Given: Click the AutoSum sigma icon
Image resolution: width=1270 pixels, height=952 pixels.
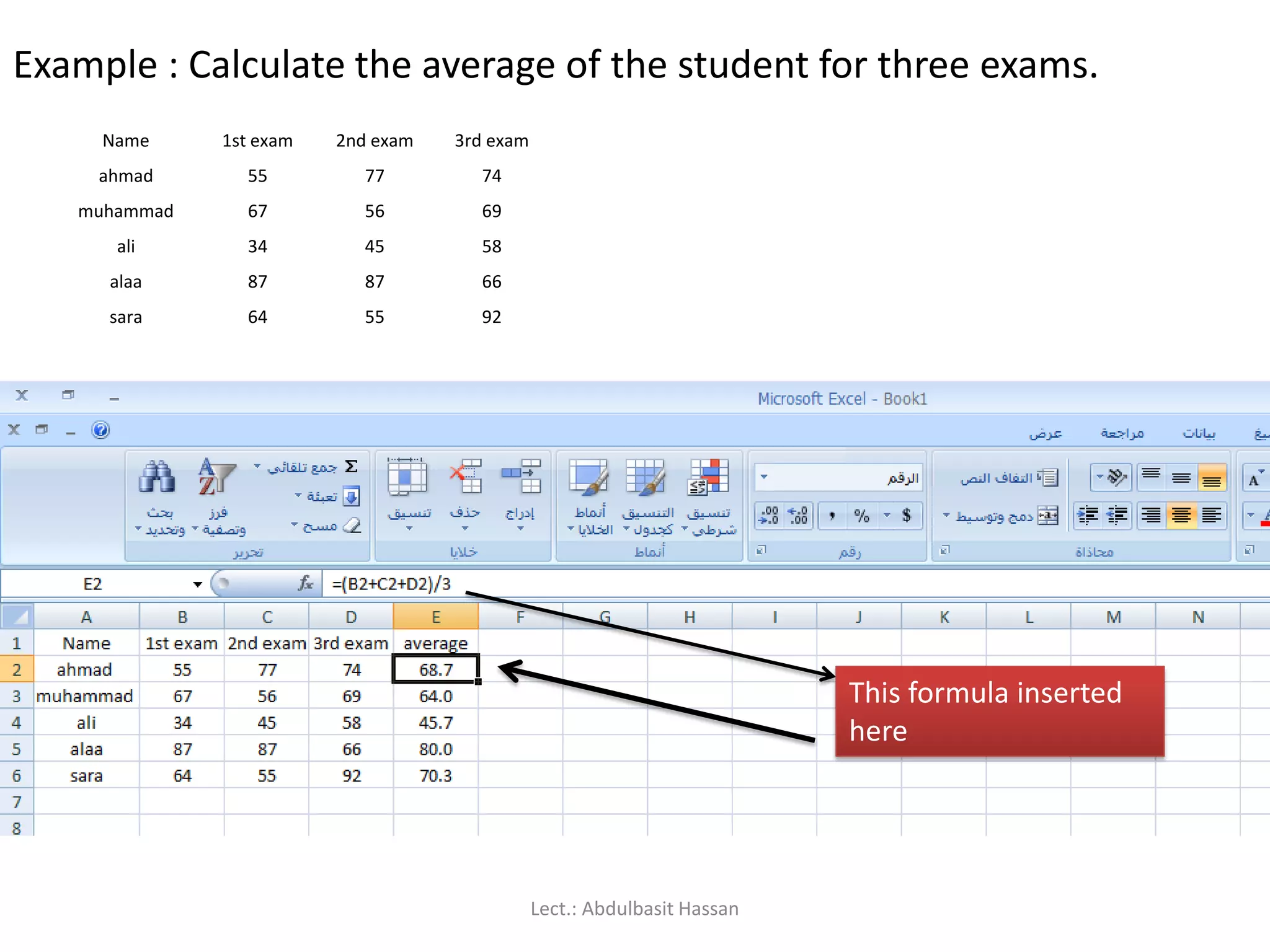Looking at the screenshot, I should pos(352,466).
